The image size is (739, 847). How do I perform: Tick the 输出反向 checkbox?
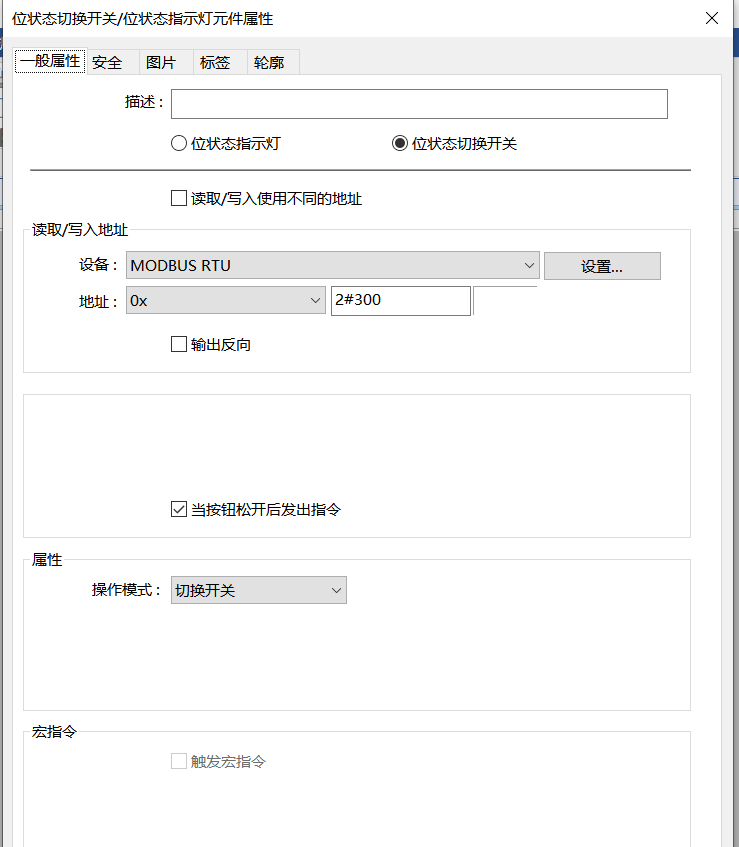(179, 345)
